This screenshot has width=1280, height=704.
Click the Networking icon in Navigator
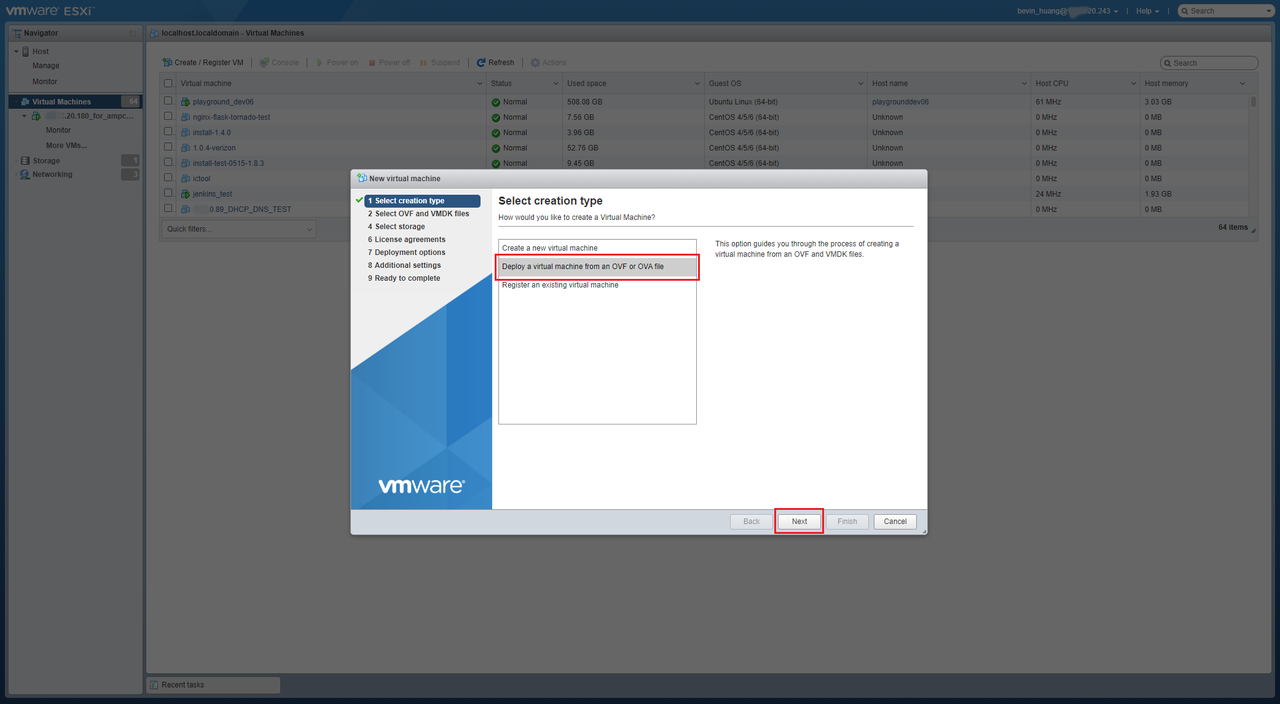click(25, 175)
